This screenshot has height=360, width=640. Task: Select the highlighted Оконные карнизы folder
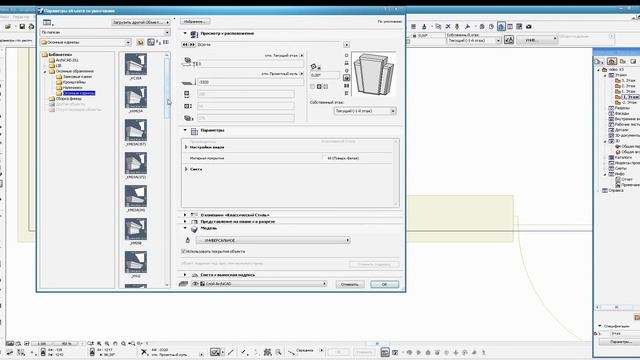click(79, 93)
